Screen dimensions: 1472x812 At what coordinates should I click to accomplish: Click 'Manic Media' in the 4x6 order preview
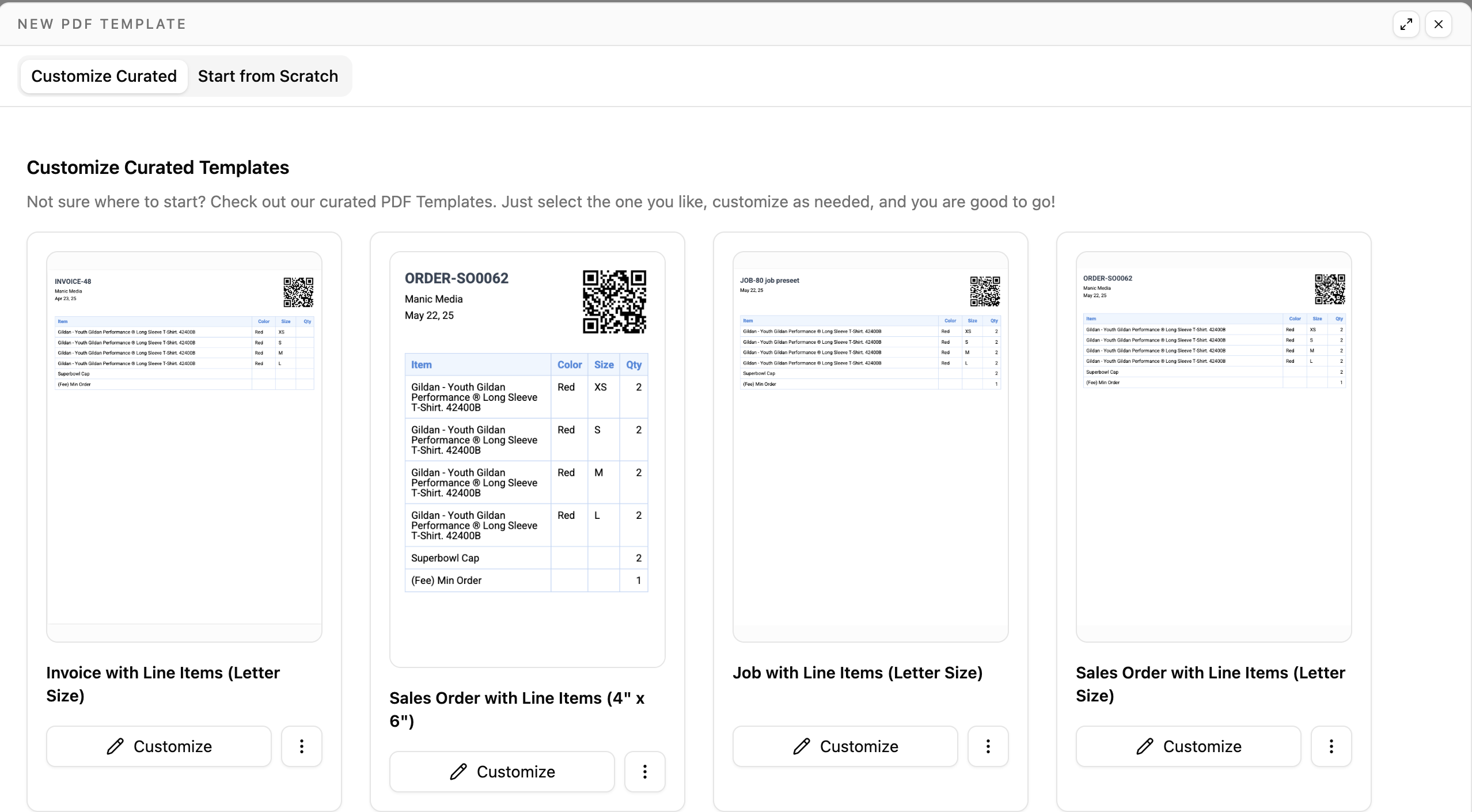click(434, 299)
